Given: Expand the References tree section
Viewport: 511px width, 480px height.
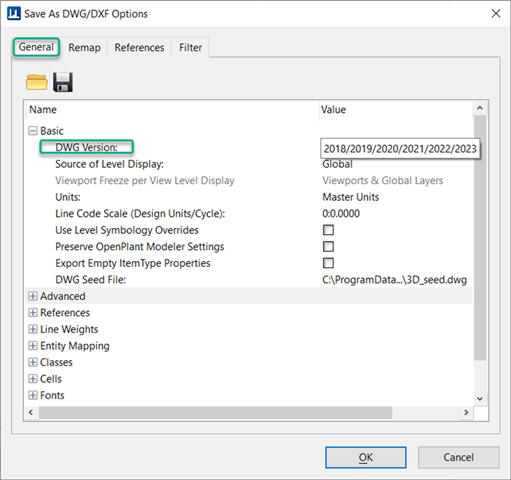Looking at the screenshot, I should 33,313.
